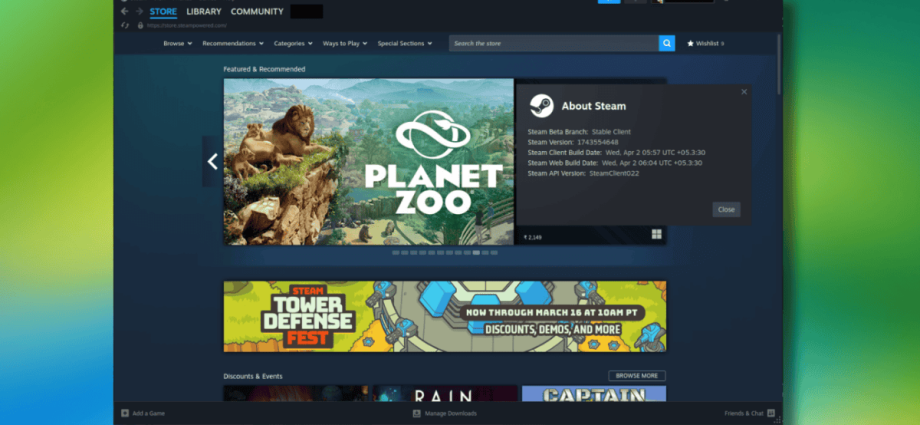Click the Steam Client Build Date line
The image size is (920, 425).
pos(616,153)
